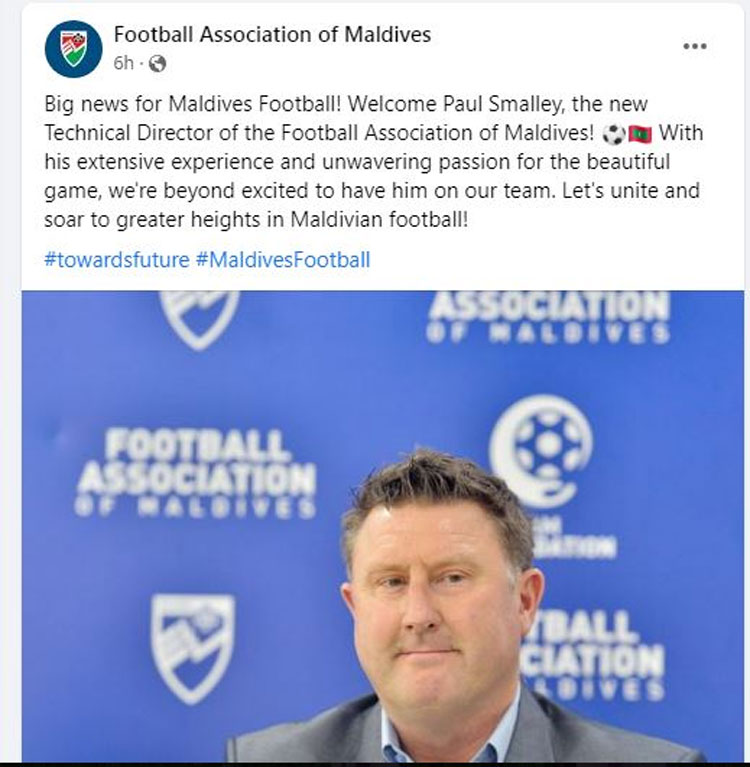This screenshot has height=767, width=750.
Task: Click the 'Association of Maldives' text at photo top right
Action: (x=548, y=318)
